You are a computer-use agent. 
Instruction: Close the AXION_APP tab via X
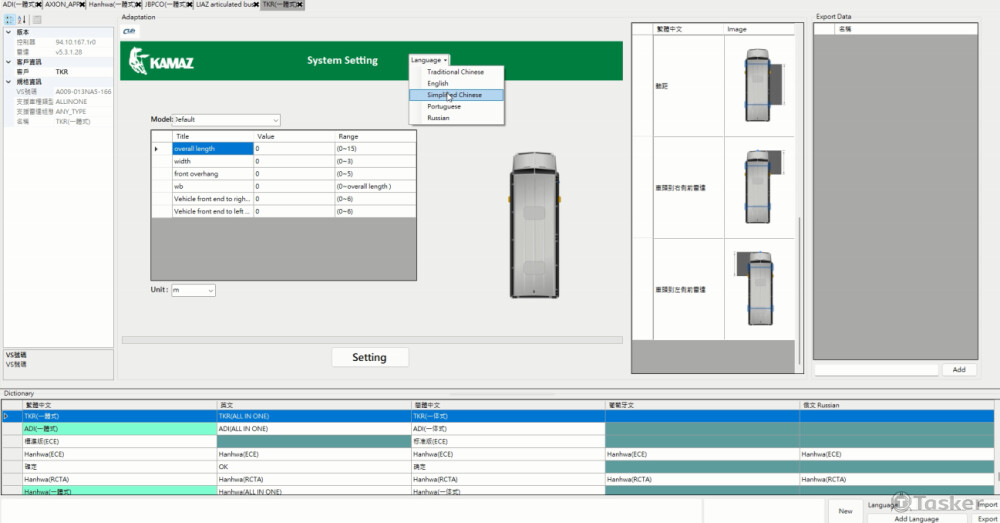(x=84, y=5)
